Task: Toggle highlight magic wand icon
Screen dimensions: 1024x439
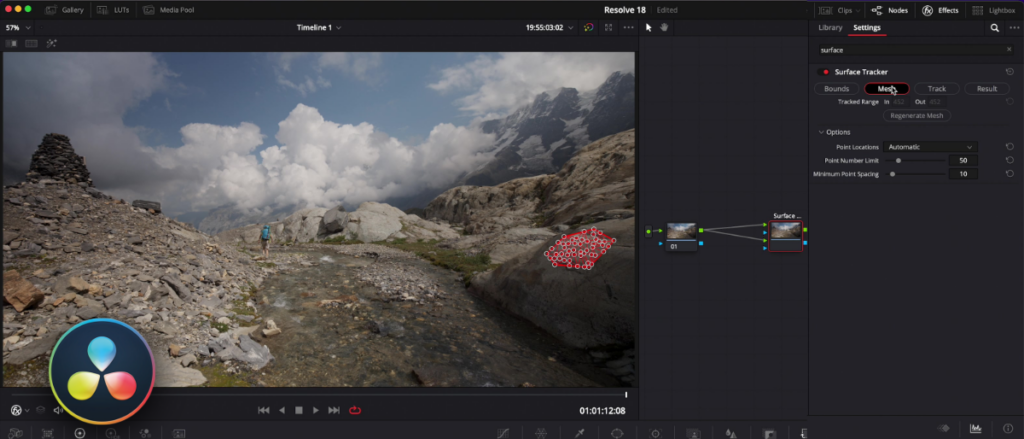Action: tap(51, 43)
